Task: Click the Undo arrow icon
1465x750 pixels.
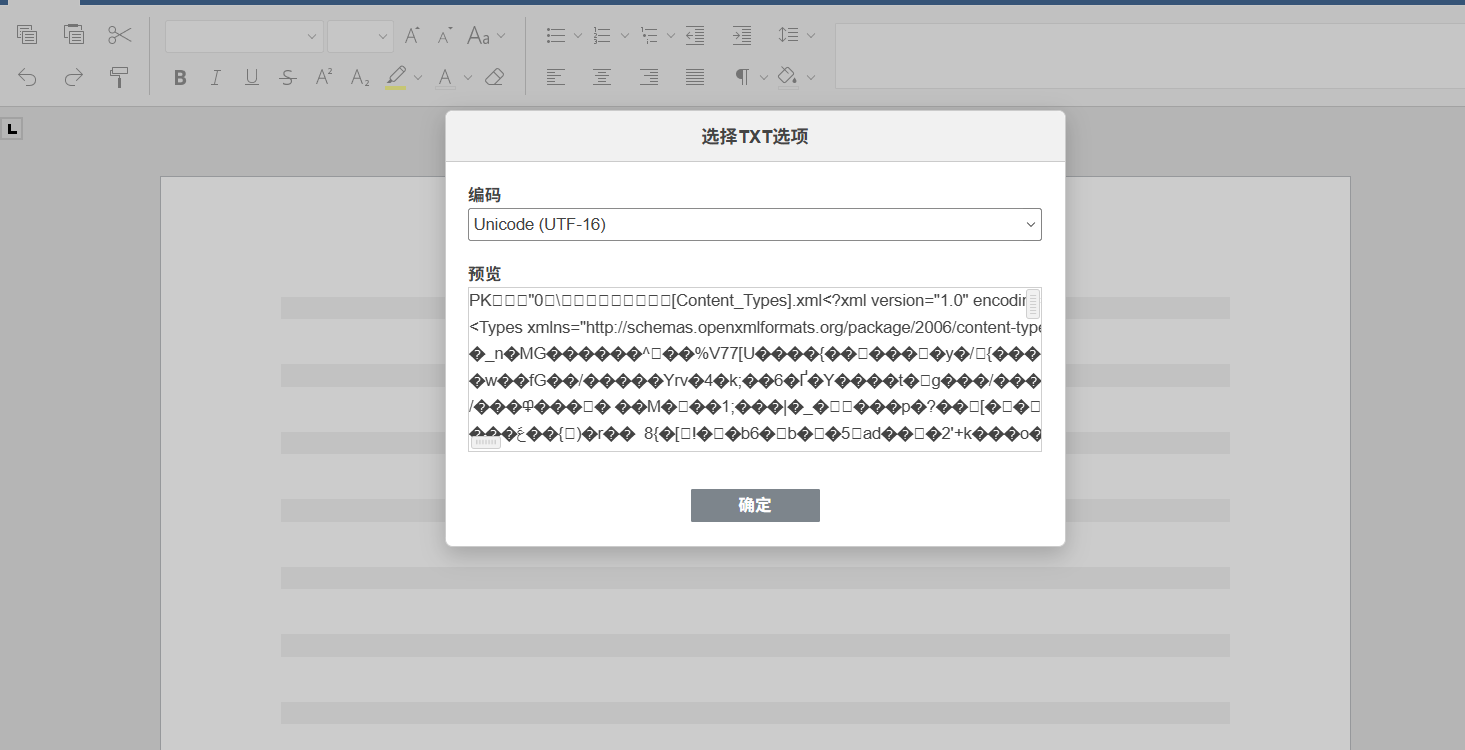Action: click(27, 77)
